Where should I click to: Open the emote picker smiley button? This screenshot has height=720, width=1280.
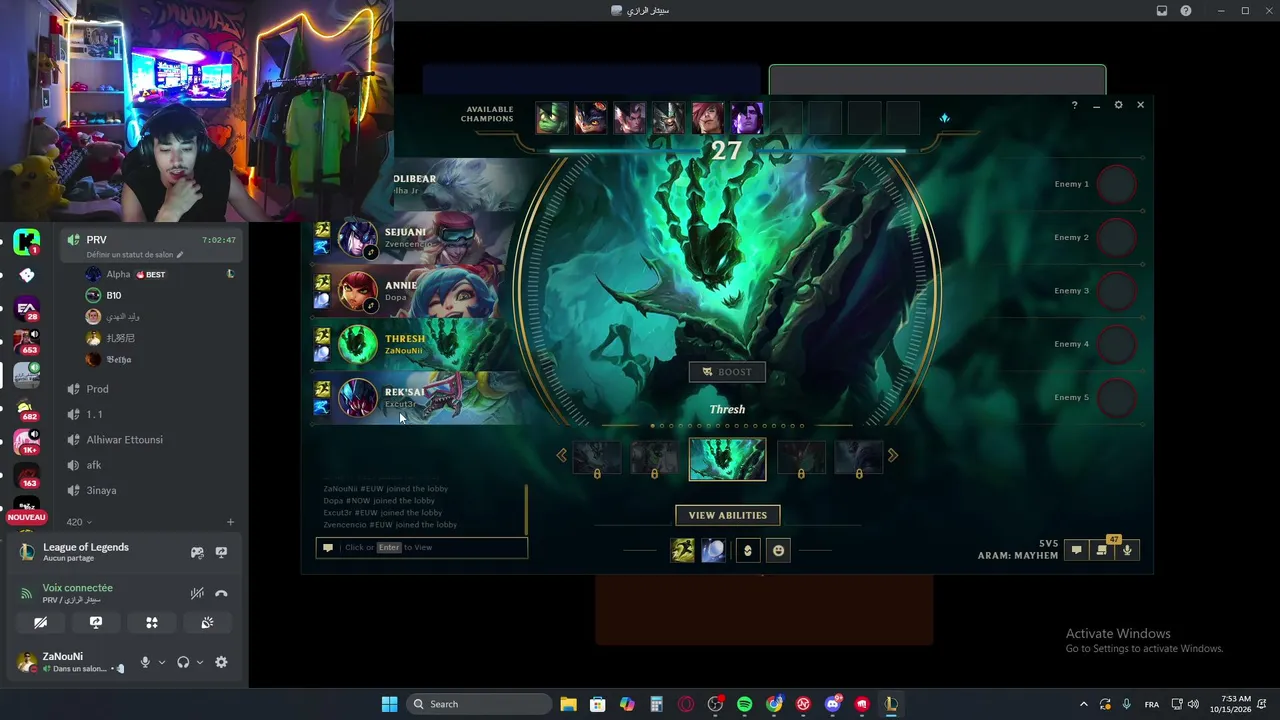click(x=778, y=550)
